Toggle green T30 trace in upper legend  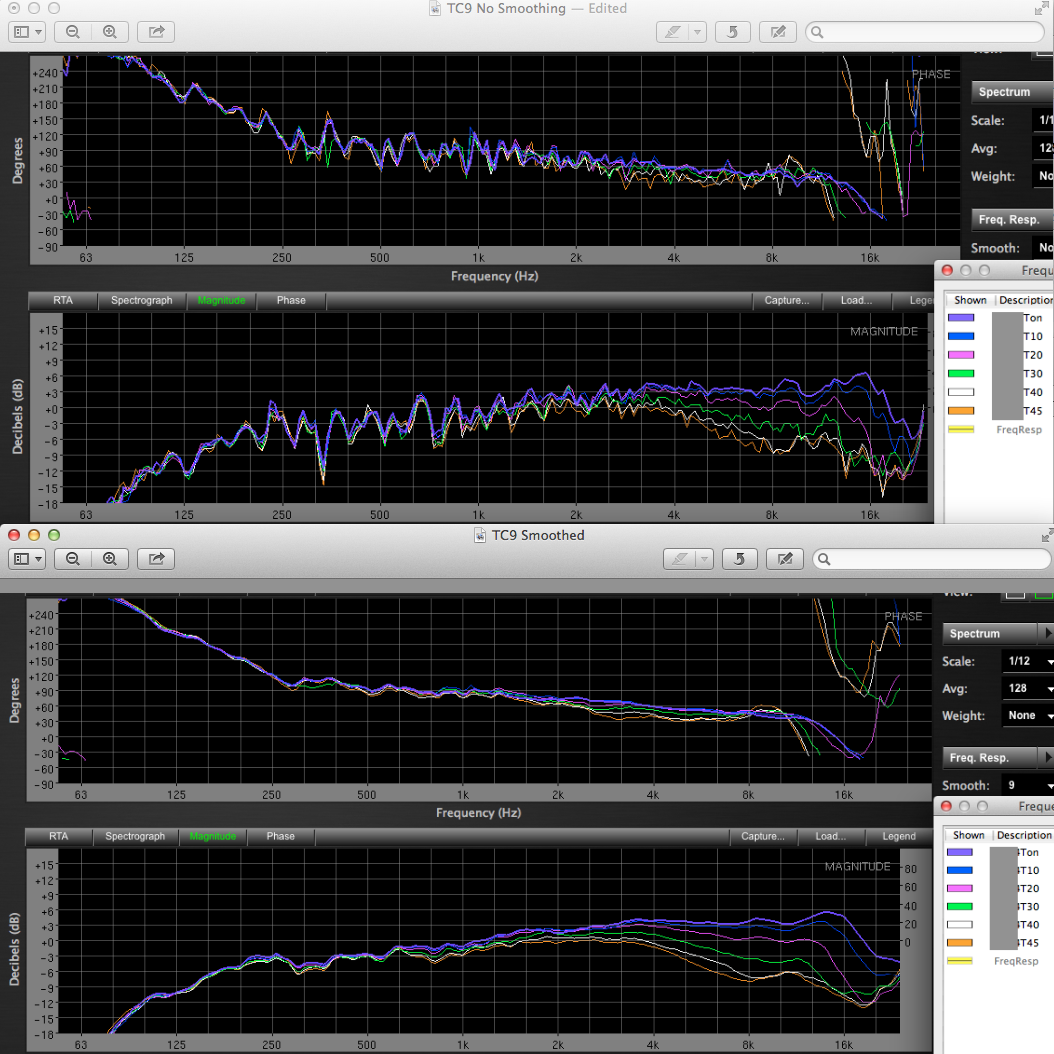coord(961,374)
